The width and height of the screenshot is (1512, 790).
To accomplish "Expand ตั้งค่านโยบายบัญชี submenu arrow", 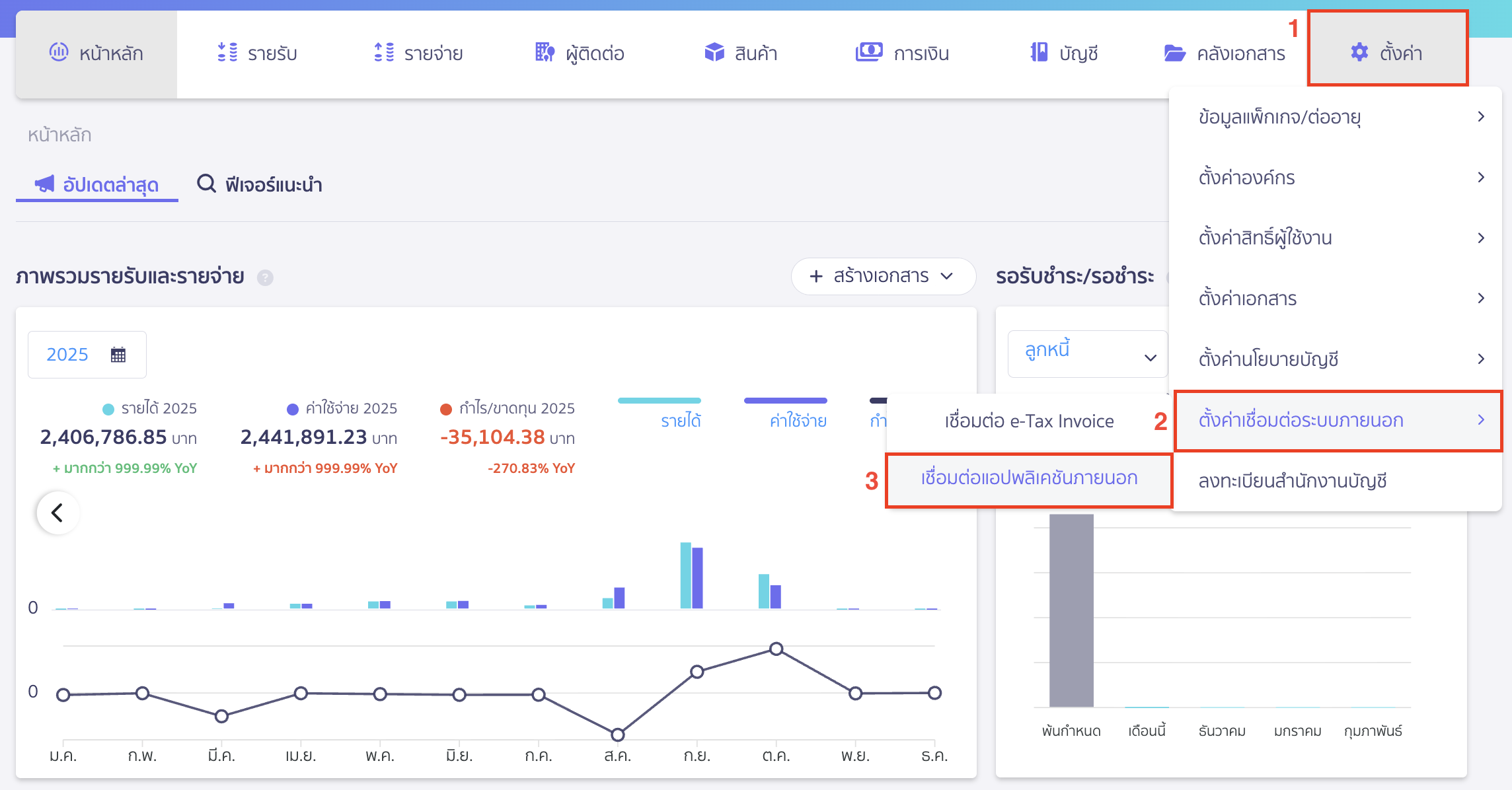I will tap(1481, 359).
